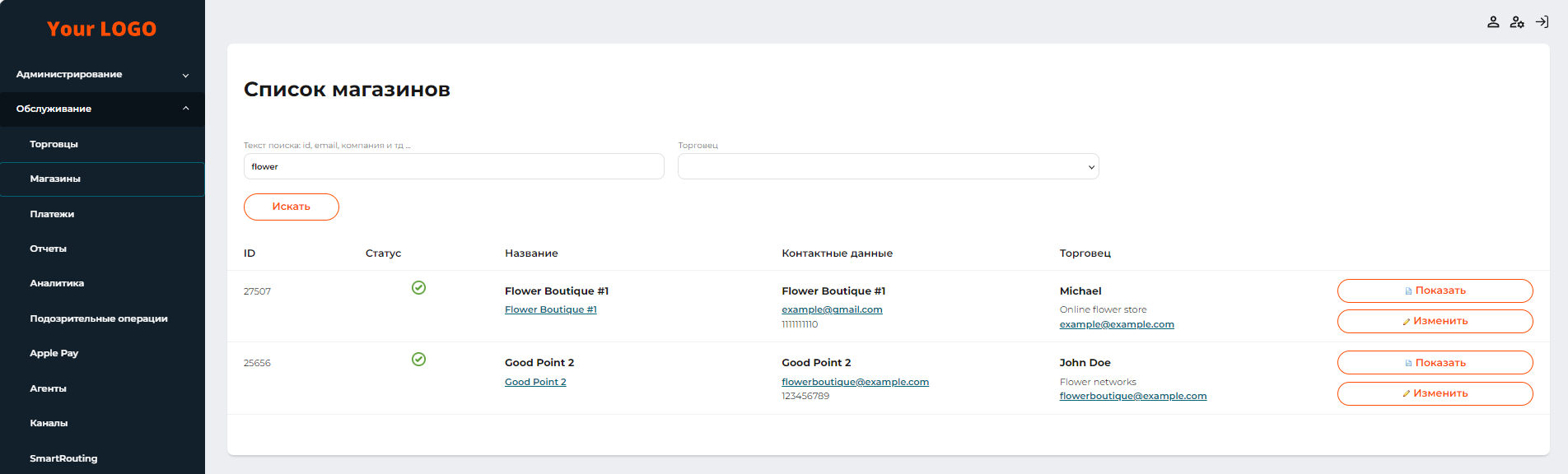Open the Flower Boutique #1 name link

pyautogui.click(x=550, y=310)
